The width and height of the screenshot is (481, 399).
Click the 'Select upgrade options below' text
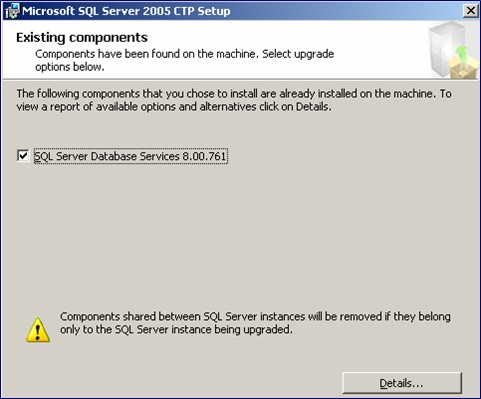point(185,60)
